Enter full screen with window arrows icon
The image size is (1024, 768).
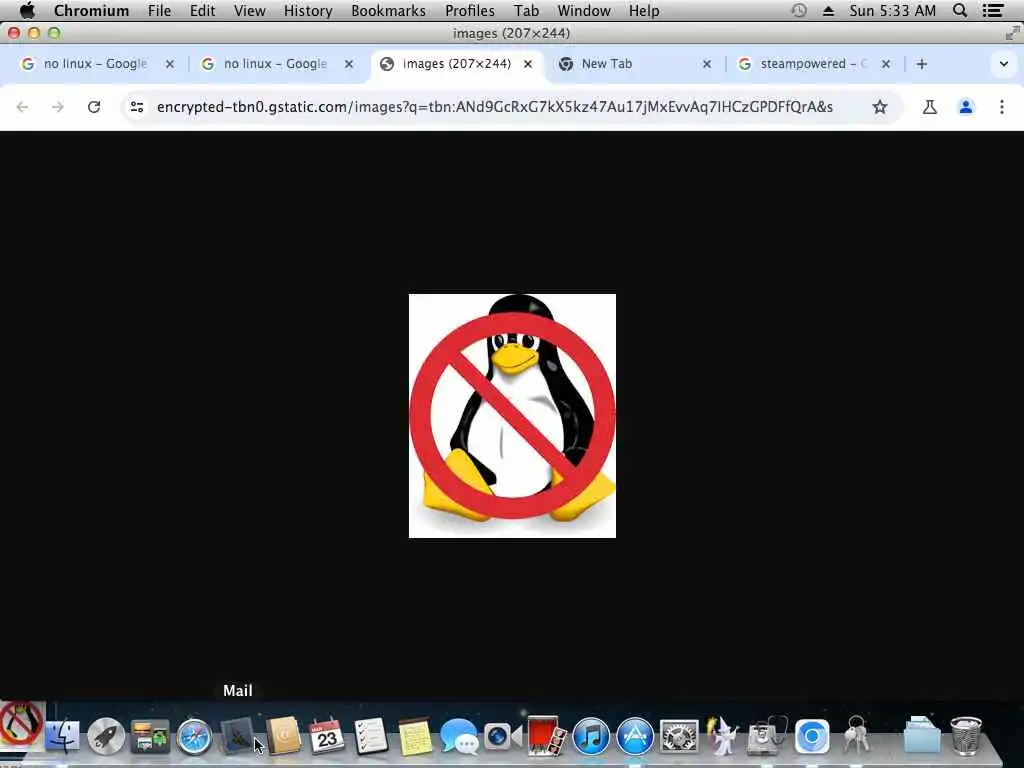(1012, 33)
